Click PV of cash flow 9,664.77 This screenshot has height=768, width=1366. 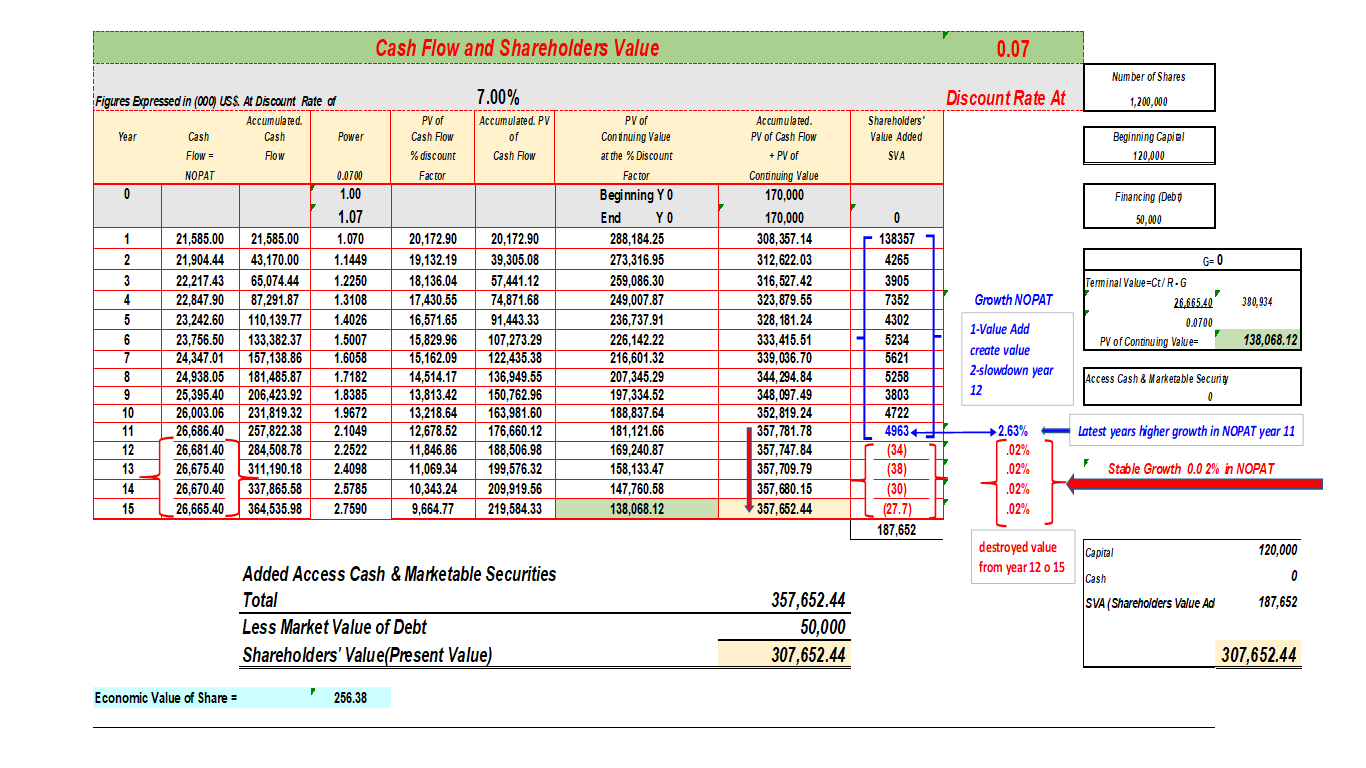(x=433, y=509)
